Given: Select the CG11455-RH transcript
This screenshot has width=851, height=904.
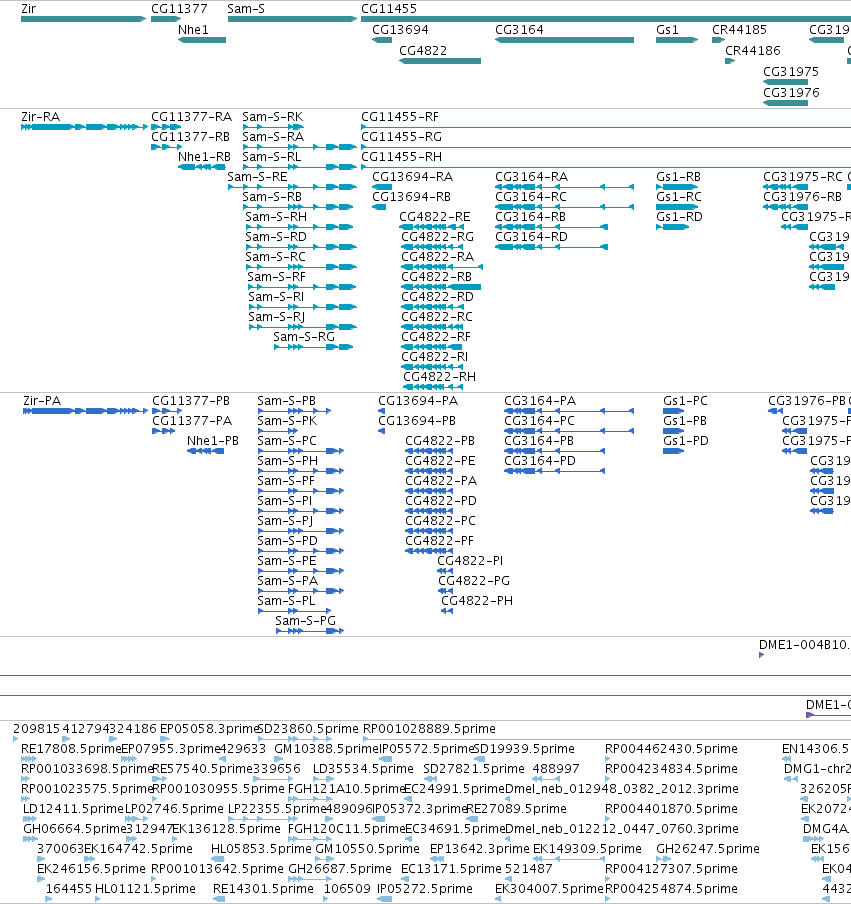Looking at the screenshot, I should (x=606, y=167).
